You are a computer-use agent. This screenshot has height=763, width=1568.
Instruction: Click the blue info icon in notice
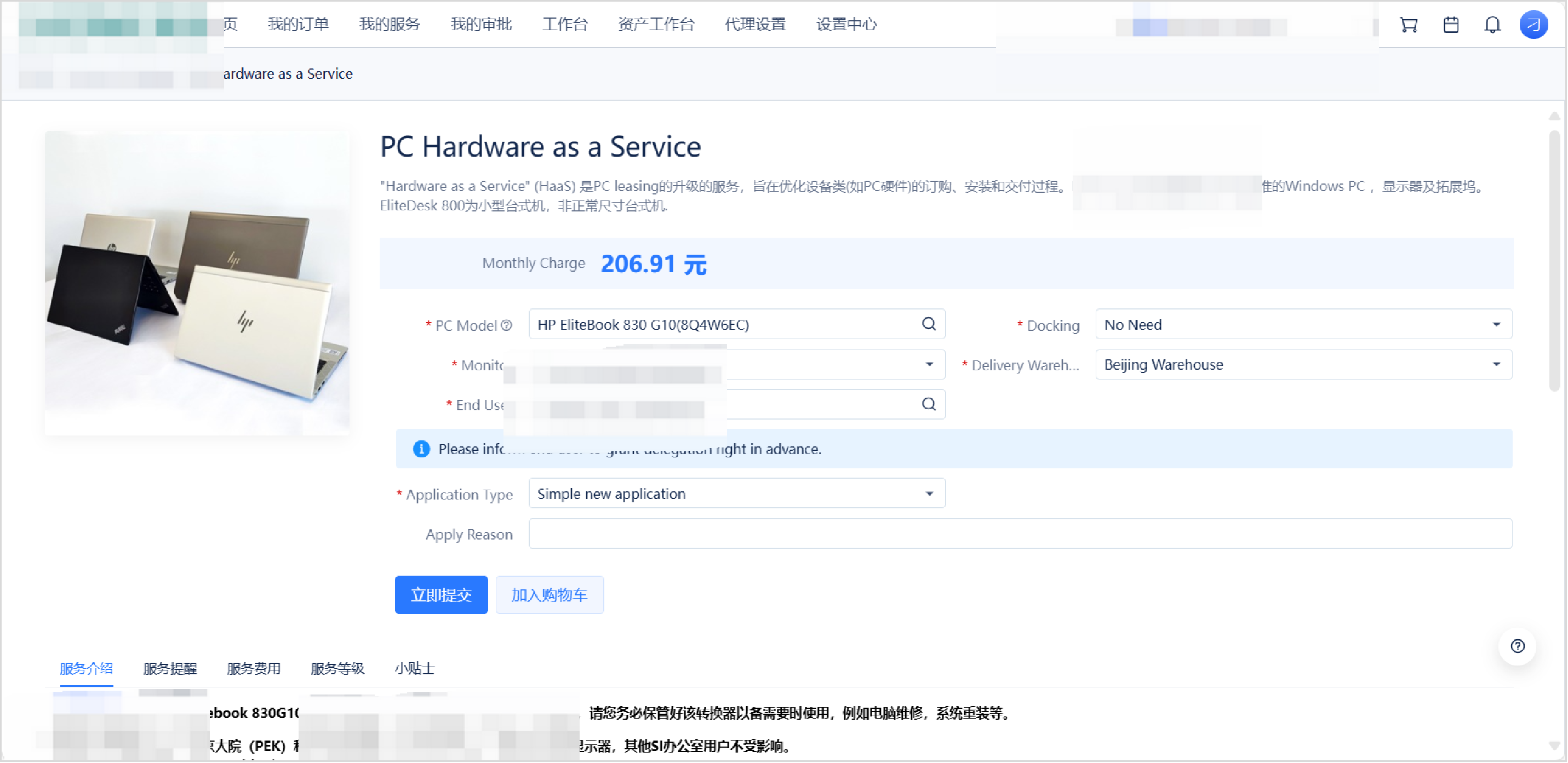tap(421, 449)
